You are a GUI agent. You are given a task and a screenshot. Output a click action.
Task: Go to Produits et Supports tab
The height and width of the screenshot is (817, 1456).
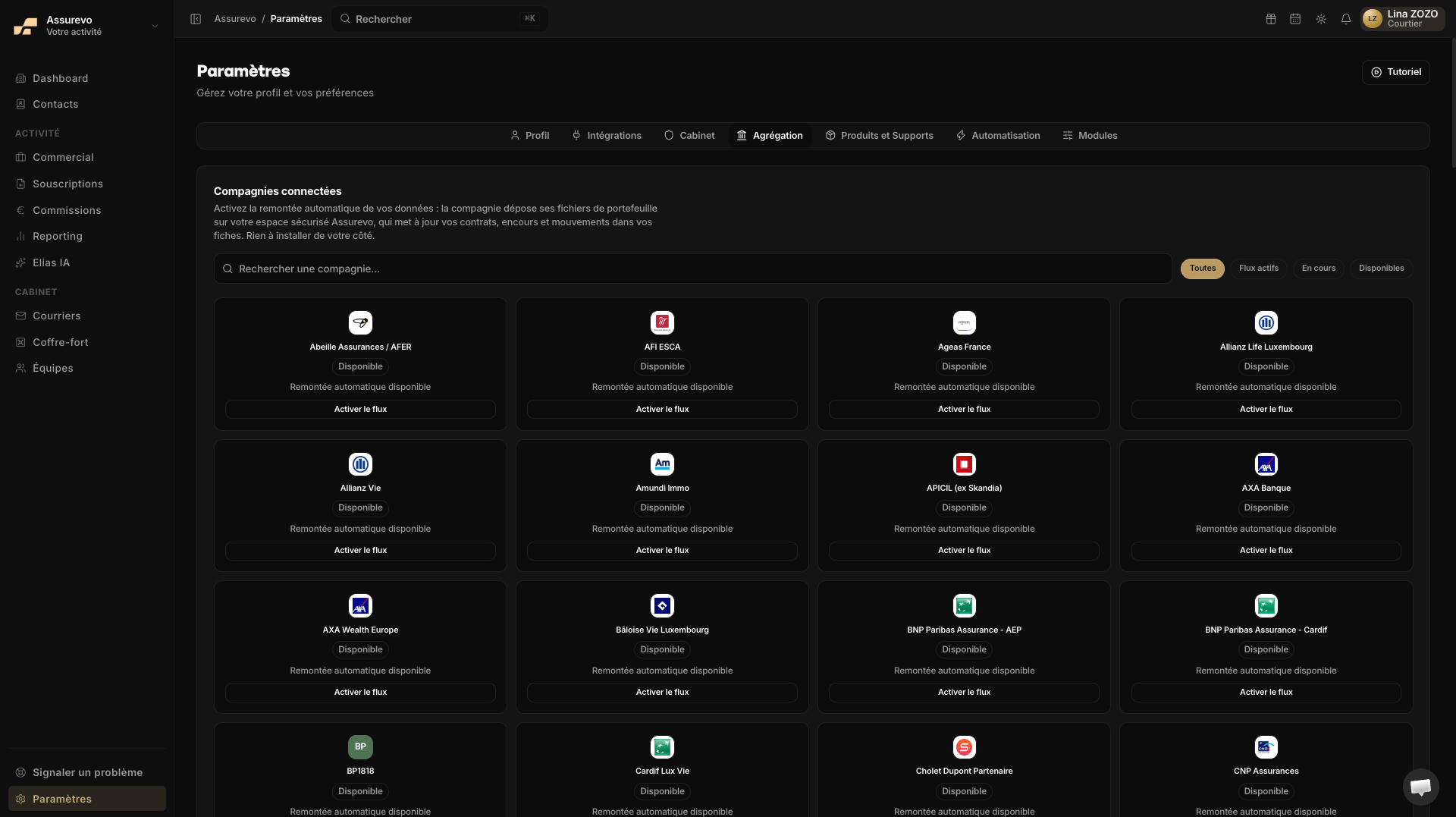879,136
